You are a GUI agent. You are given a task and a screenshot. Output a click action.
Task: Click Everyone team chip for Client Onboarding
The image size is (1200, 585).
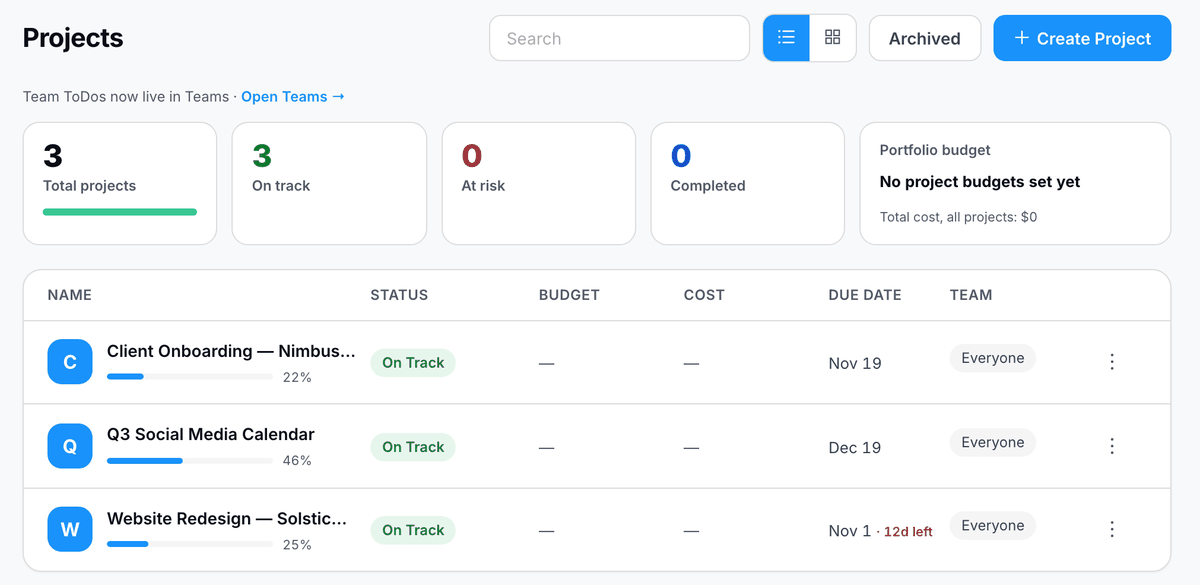[x=993, y=358]
